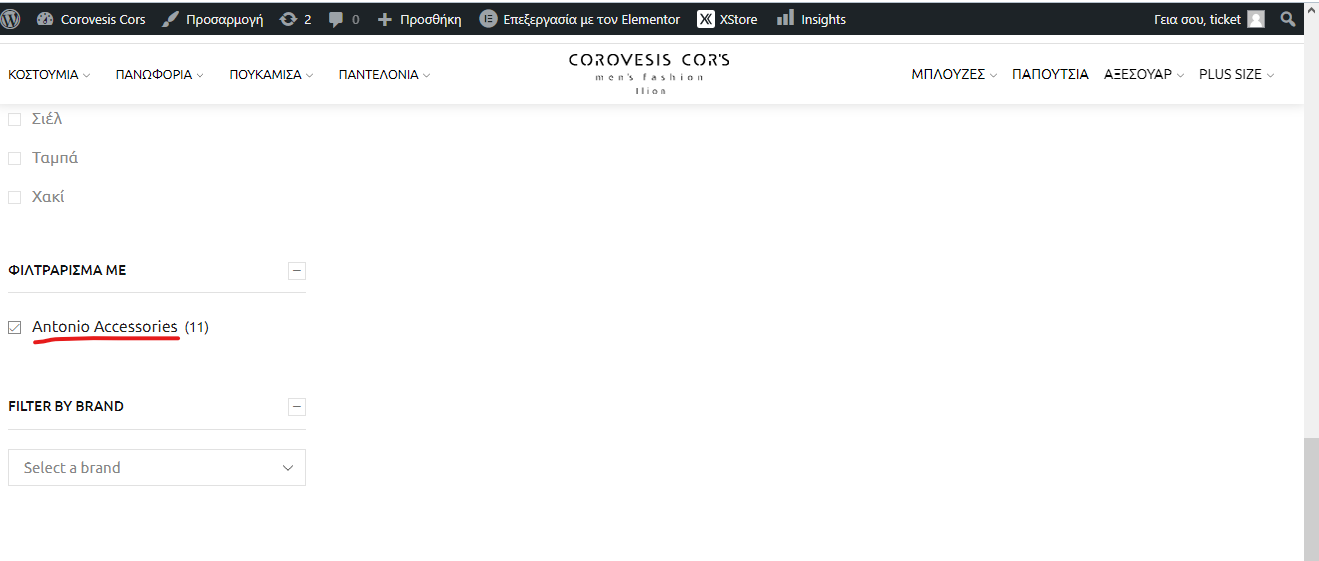Image resolution: width=1319 pixels, height=561 pixels.
Task: Expand the ΚΟΣΤΟΥΜΙΑ menu
Action: [49, 74]
